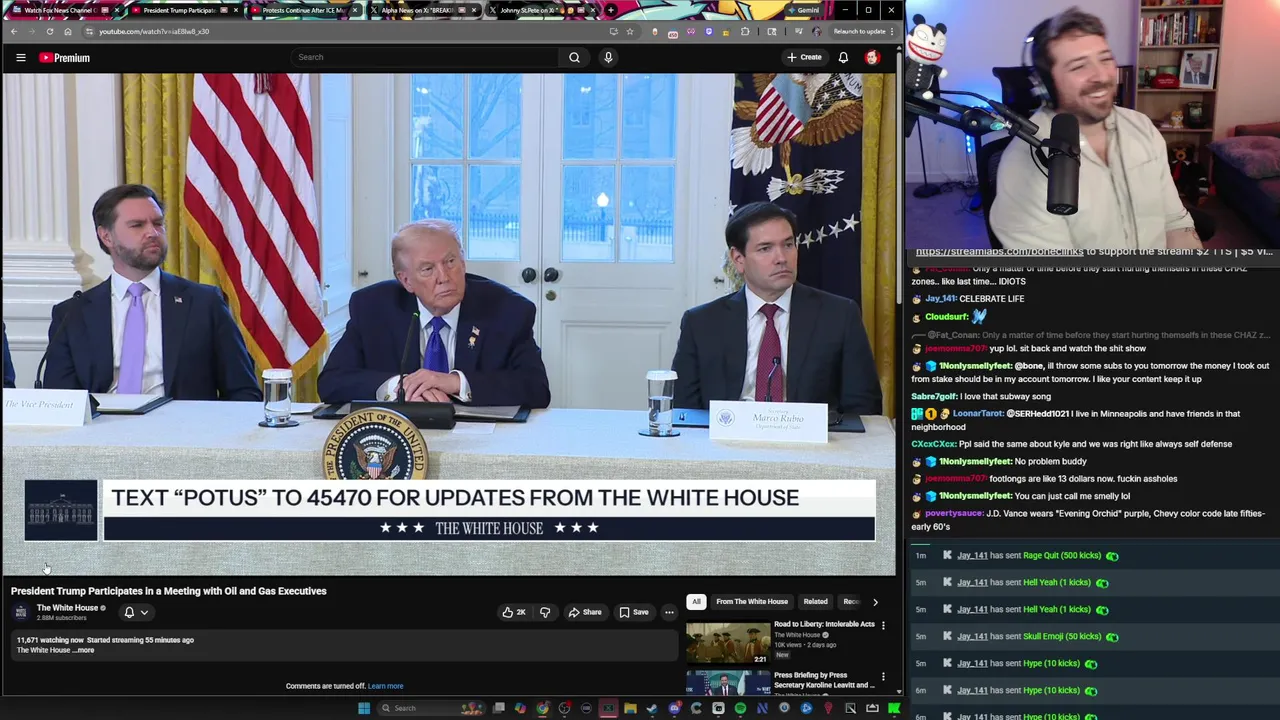Open the Create button menu
1280x720 pixels.
[804, 57]
